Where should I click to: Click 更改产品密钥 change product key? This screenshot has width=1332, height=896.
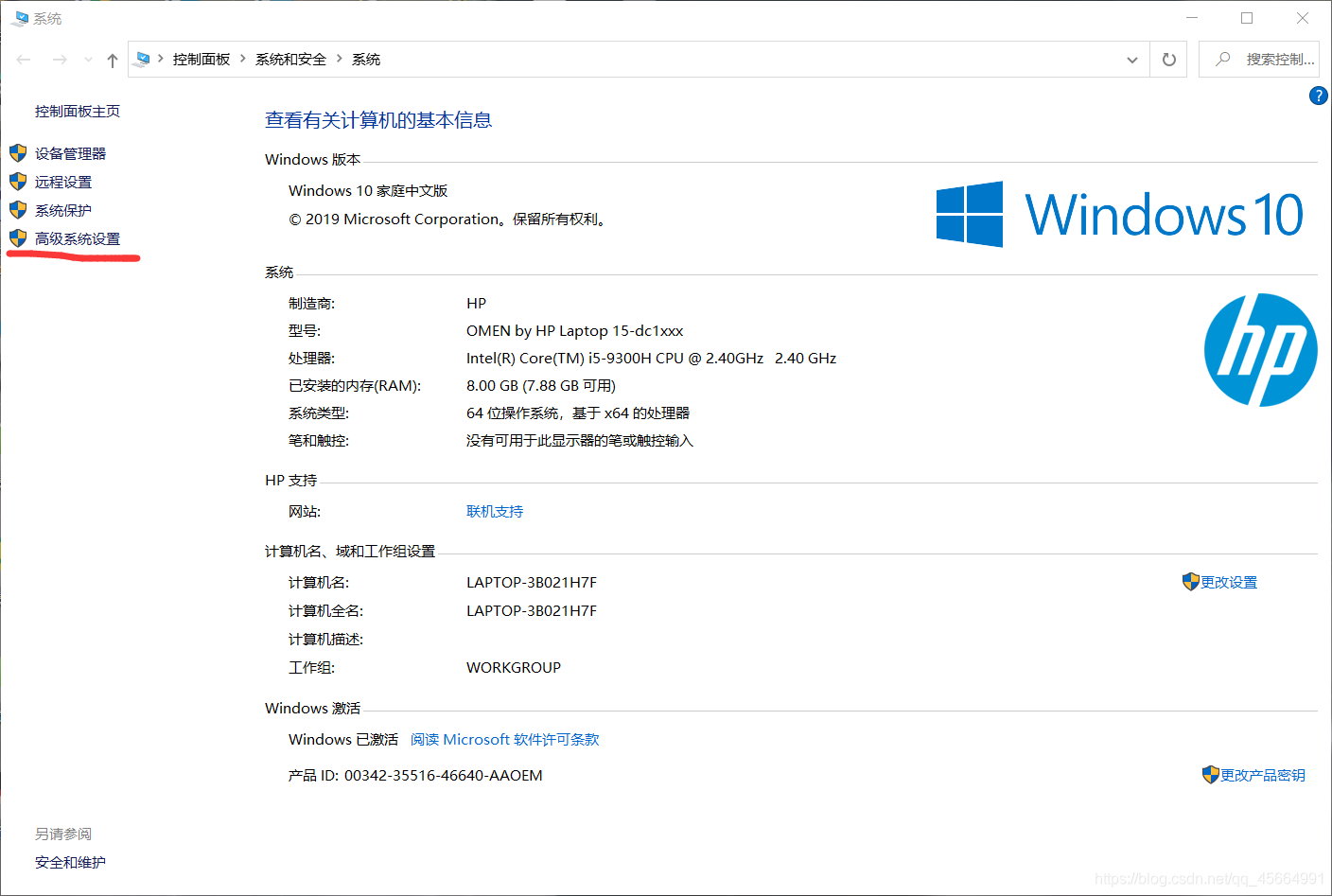click(x=1263, y=775)
